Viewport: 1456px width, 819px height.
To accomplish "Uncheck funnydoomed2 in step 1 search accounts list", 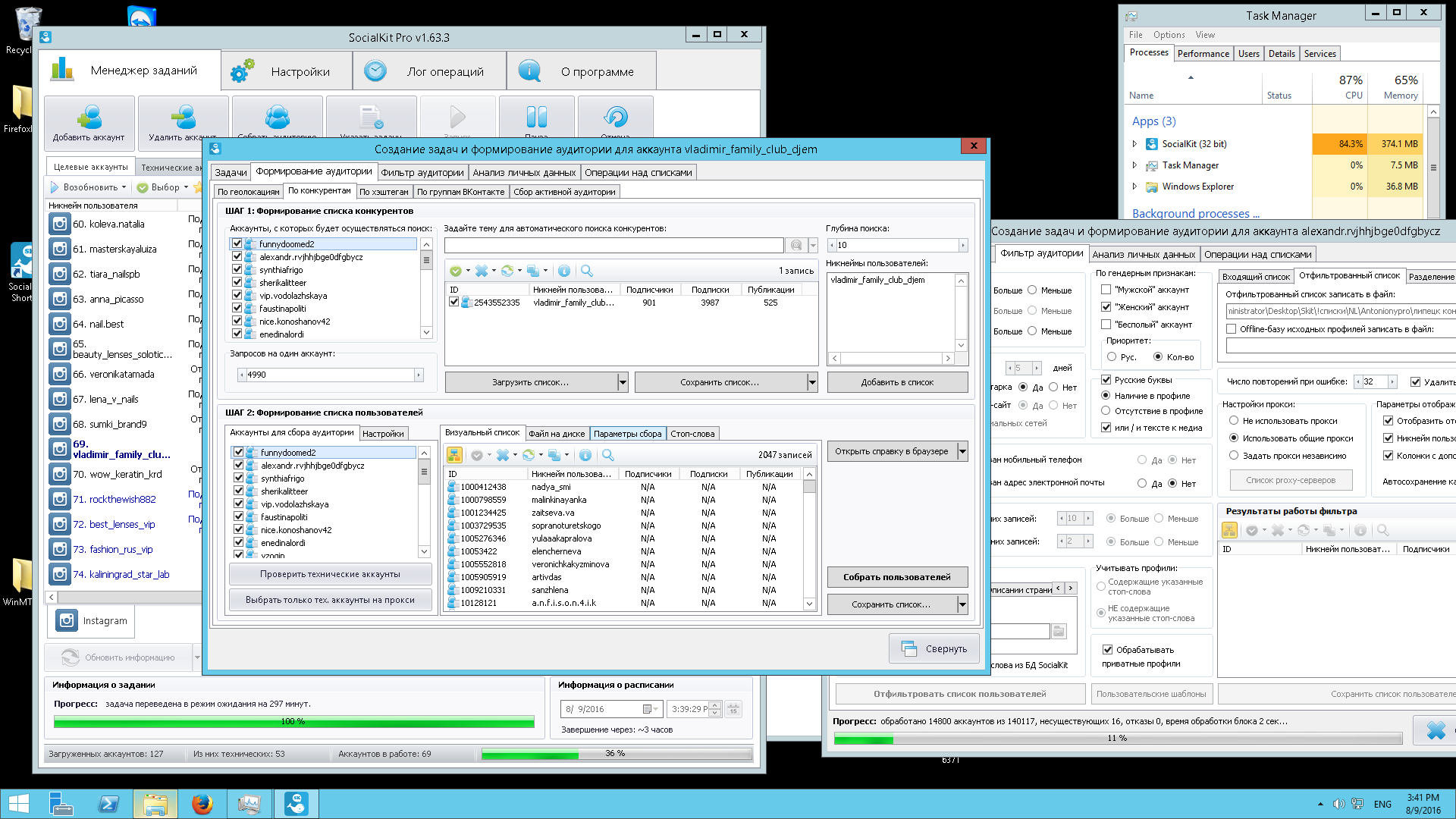I will [x=237, y=244].
